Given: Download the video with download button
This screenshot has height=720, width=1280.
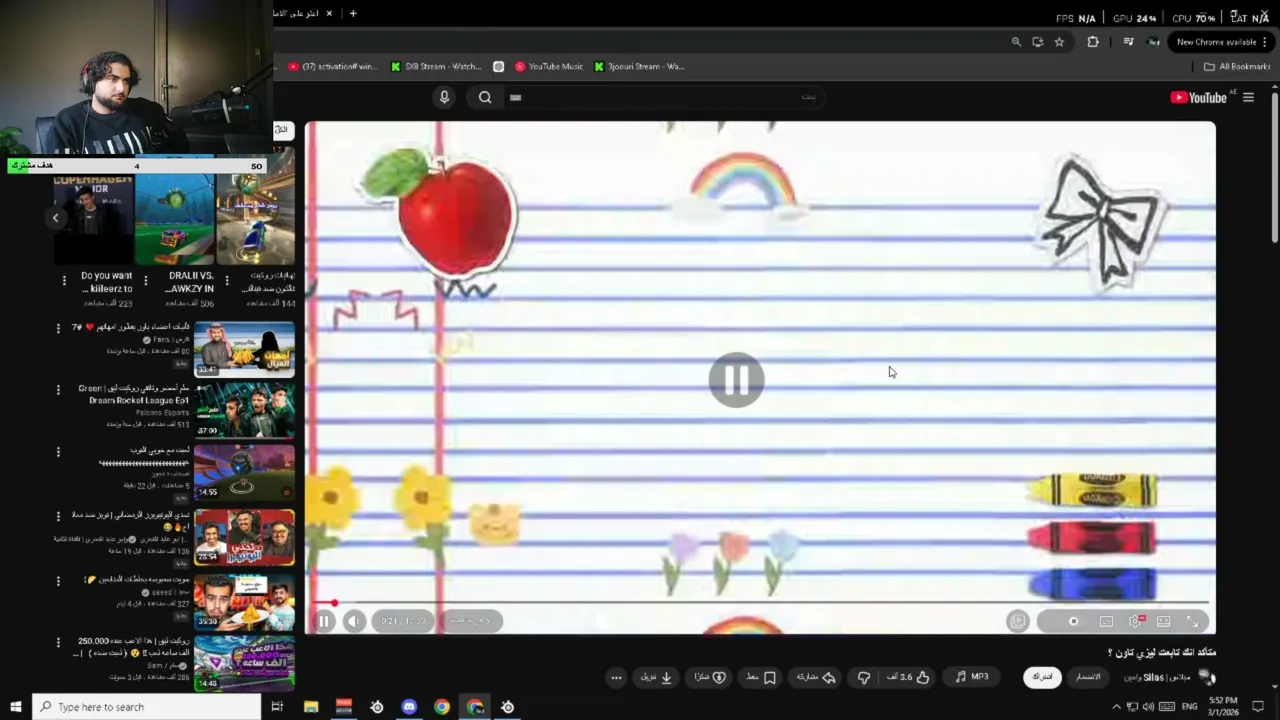Looking at the screenshot, I should pos(656,677).
